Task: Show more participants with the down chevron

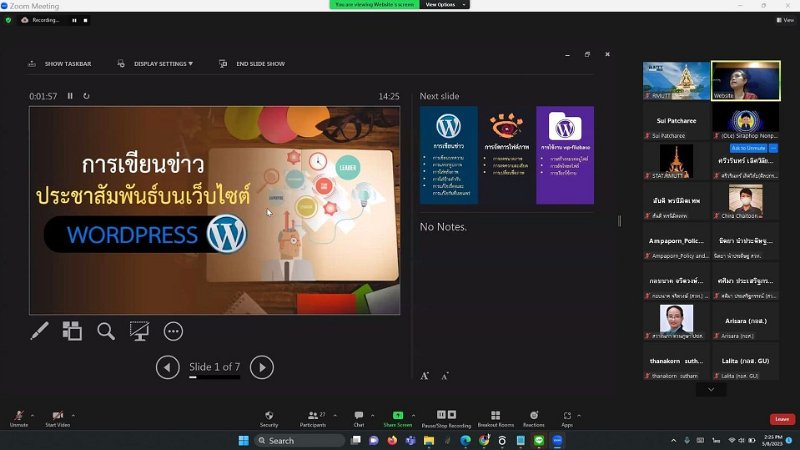Action: coord(711,389)
